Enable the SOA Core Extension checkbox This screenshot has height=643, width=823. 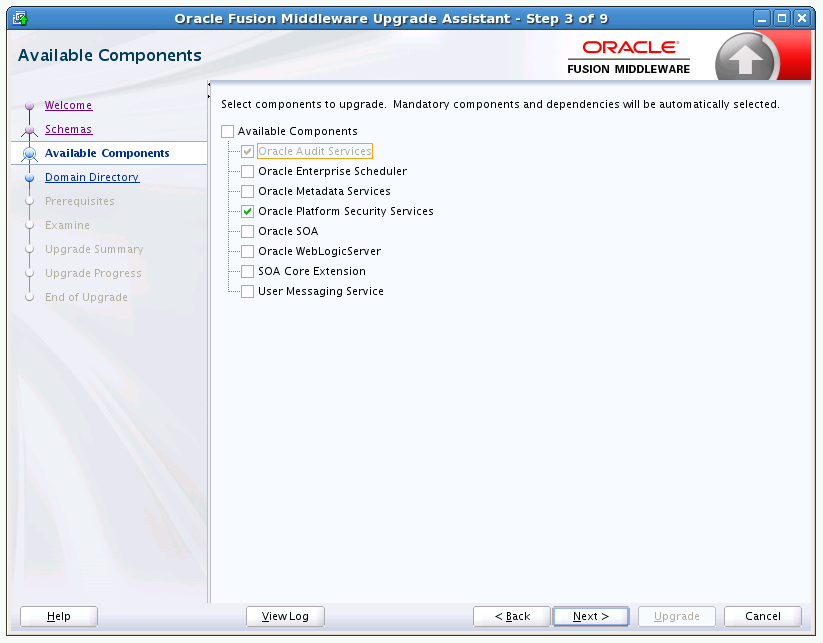coord(247,271)
